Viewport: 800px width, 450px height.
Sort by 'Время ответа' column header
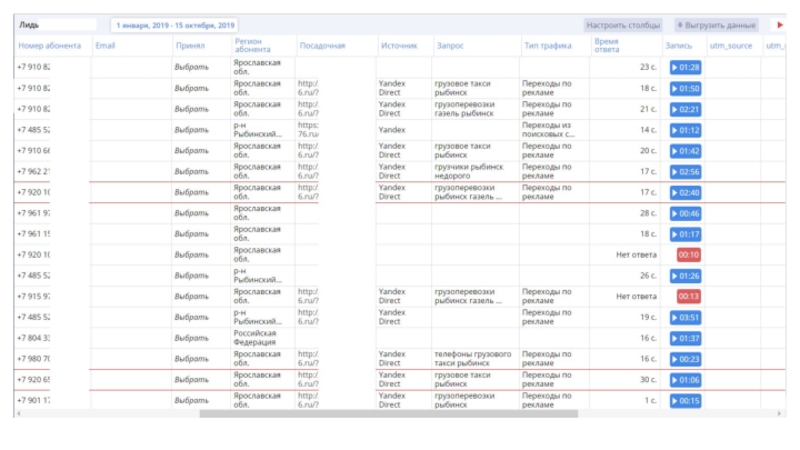[606, 46]
